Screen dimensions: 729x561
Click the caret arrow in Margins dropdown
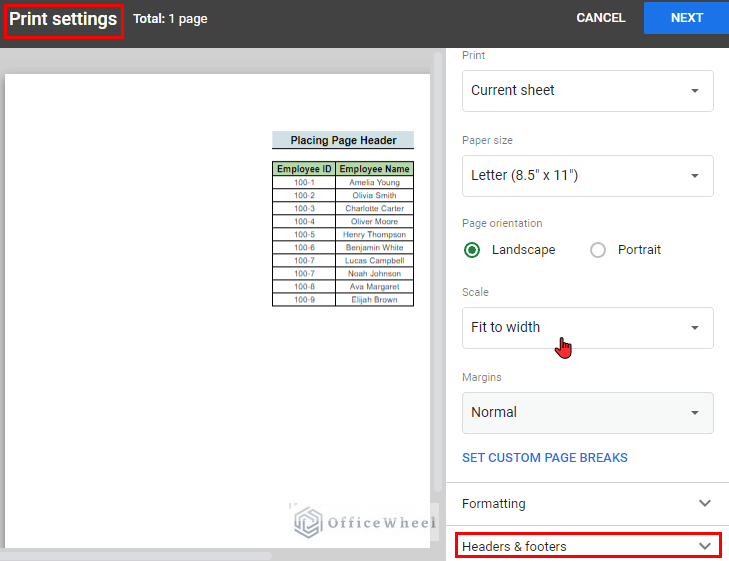[695, 413]
